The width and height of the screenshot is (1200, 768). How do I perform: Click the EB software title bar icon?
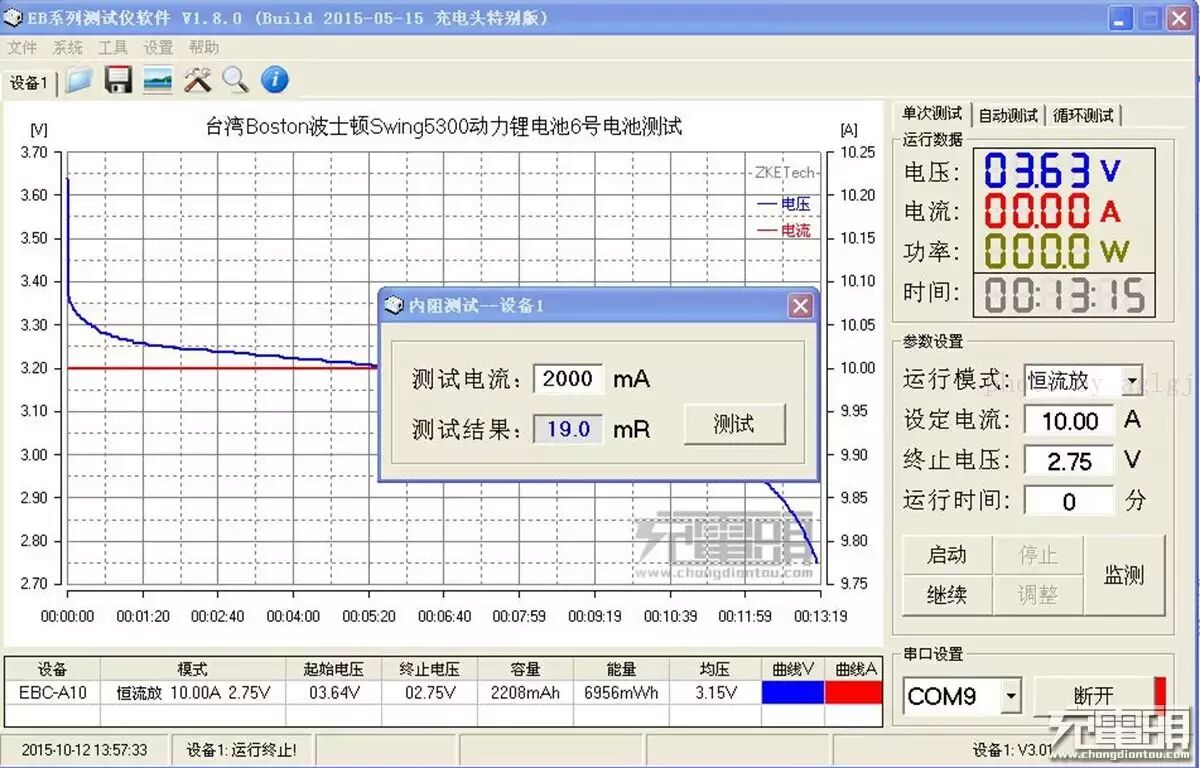click(13, 19)
